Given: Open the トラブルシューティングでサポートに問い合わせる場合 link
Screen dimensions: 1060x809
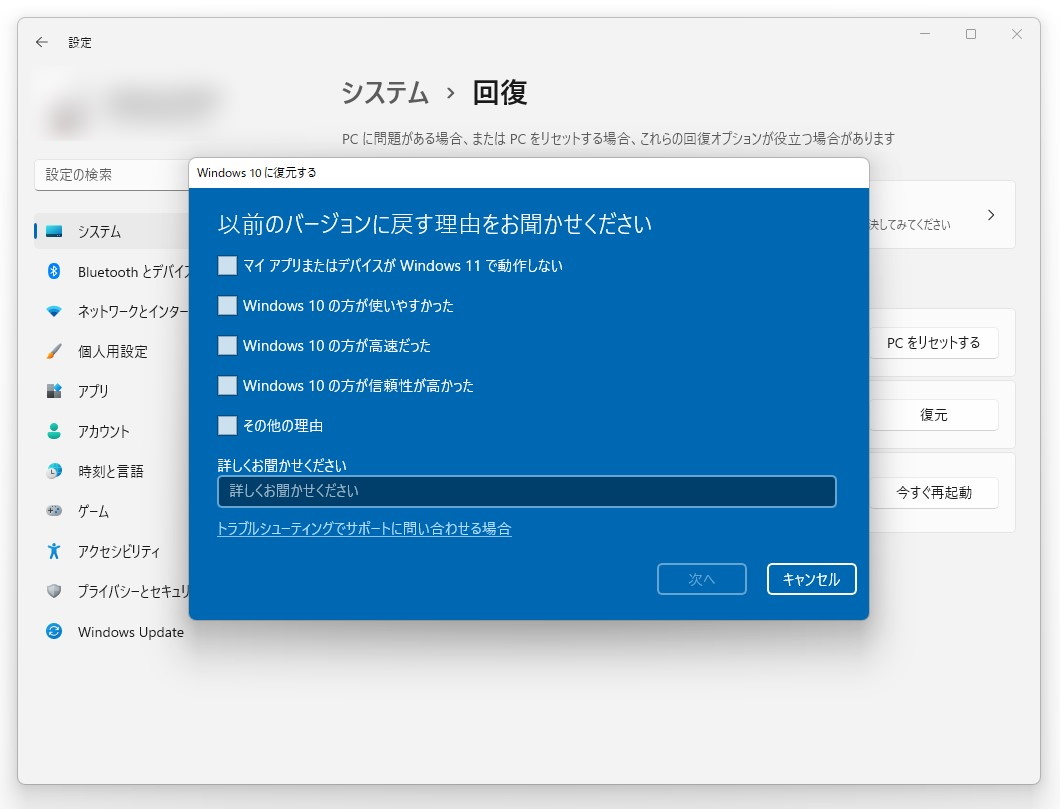Looking at the screenshot, I should pos(365,528).
